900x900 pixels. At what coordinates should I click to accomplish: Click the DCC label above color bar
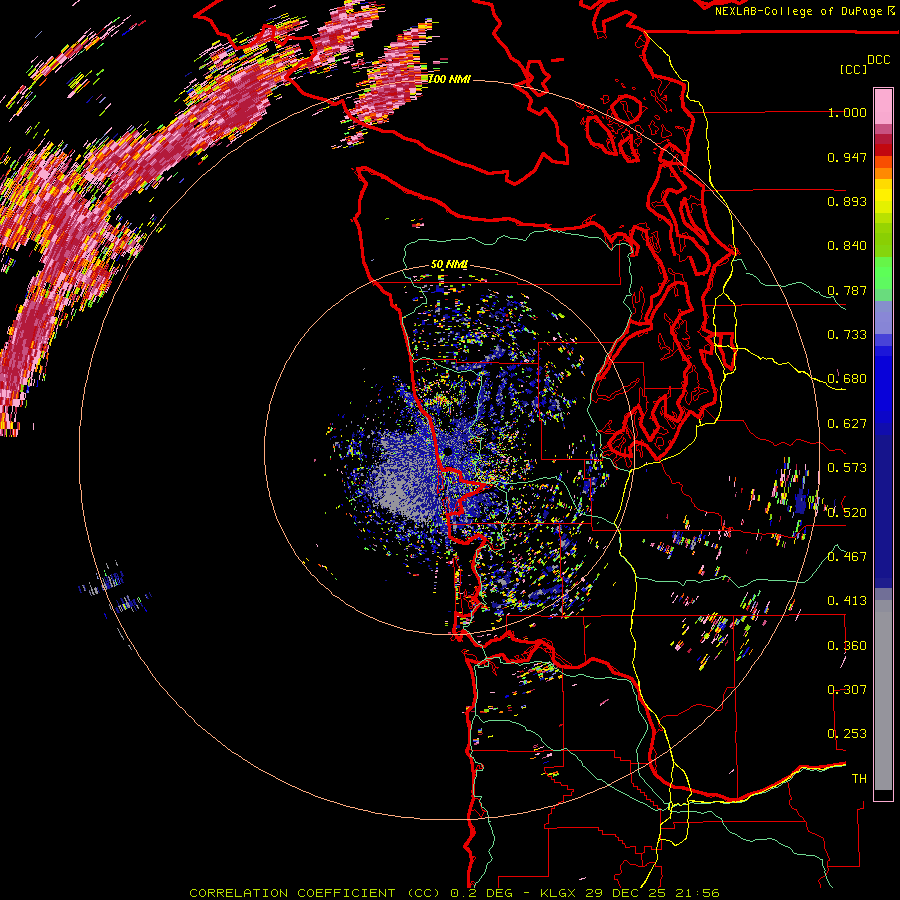coord(879,60)
